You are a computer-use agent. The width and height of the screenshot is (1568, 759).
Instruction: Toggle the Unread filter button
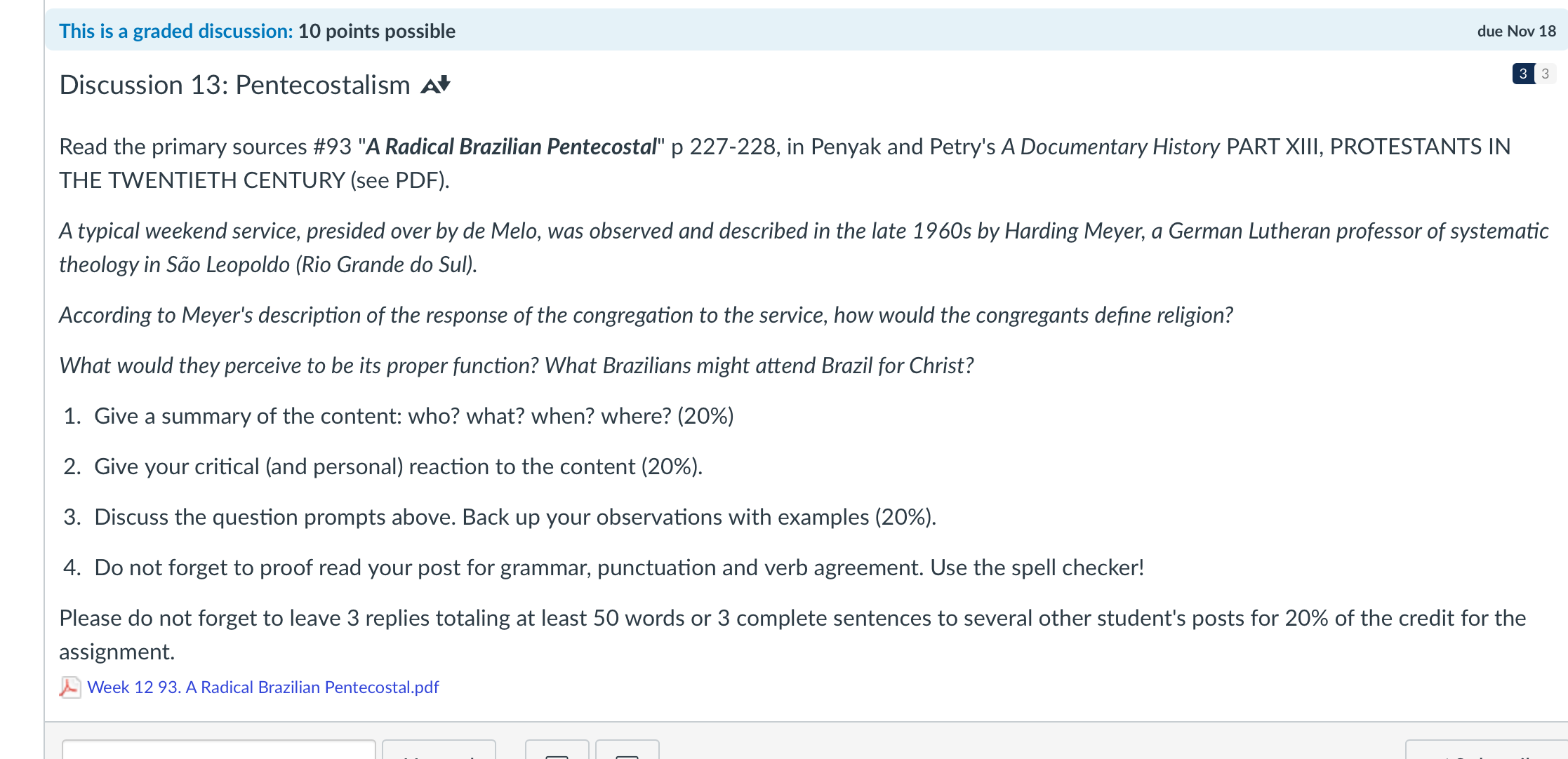coord(439,749)
